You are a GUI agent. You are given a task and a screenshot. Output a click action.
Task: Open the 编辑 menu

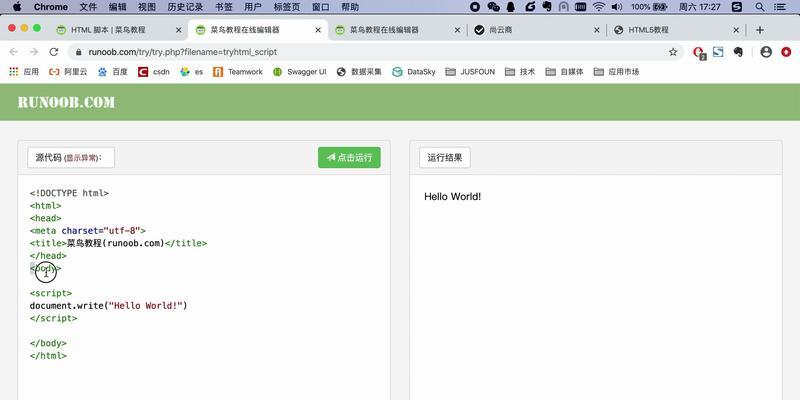(x=117, y=7)
